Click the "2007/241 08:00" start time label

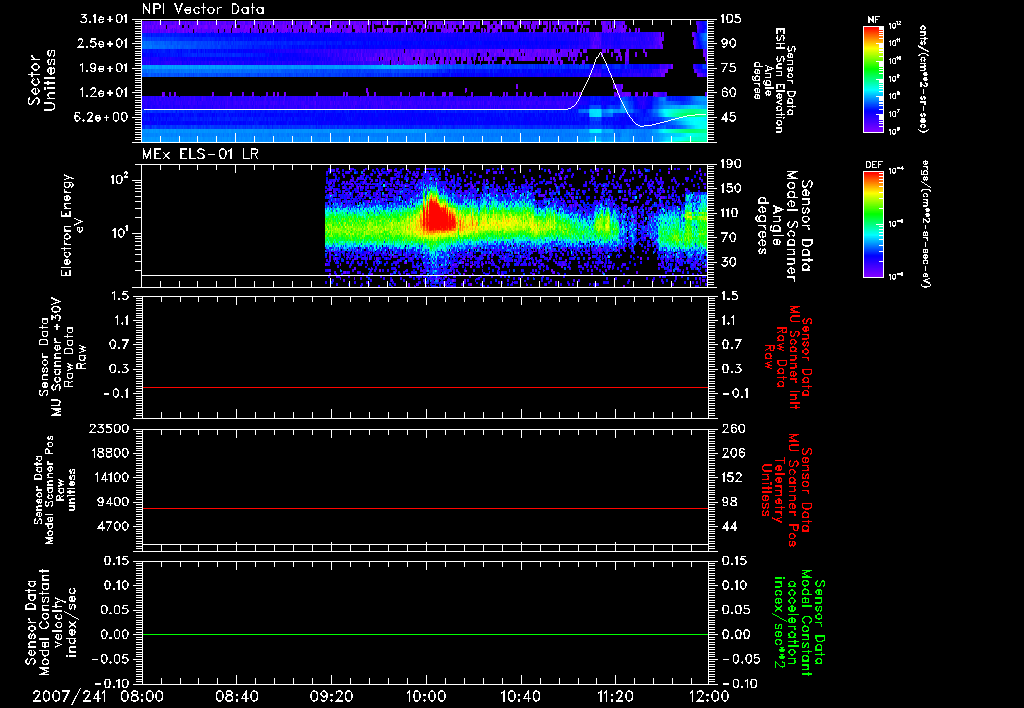pyautogui.click(x=99, y=696)
